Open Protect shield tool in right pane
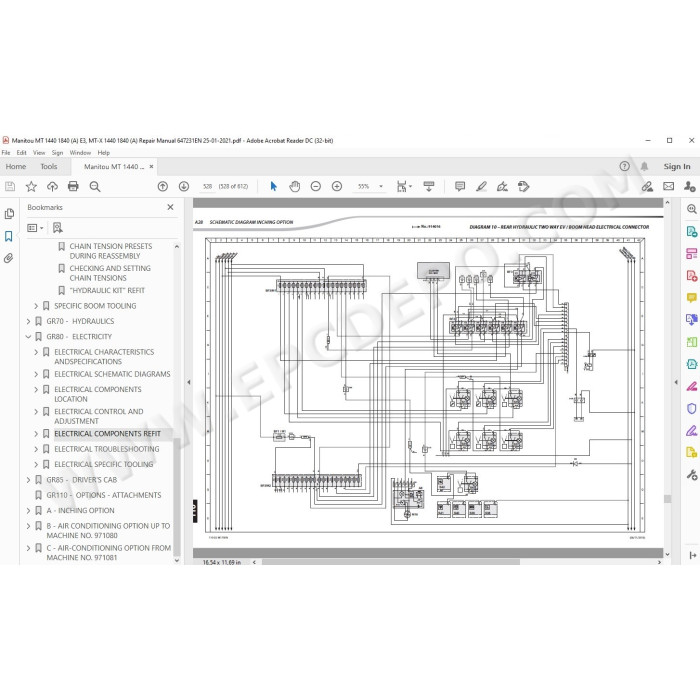The image size is (700, 700). point(692,408)
